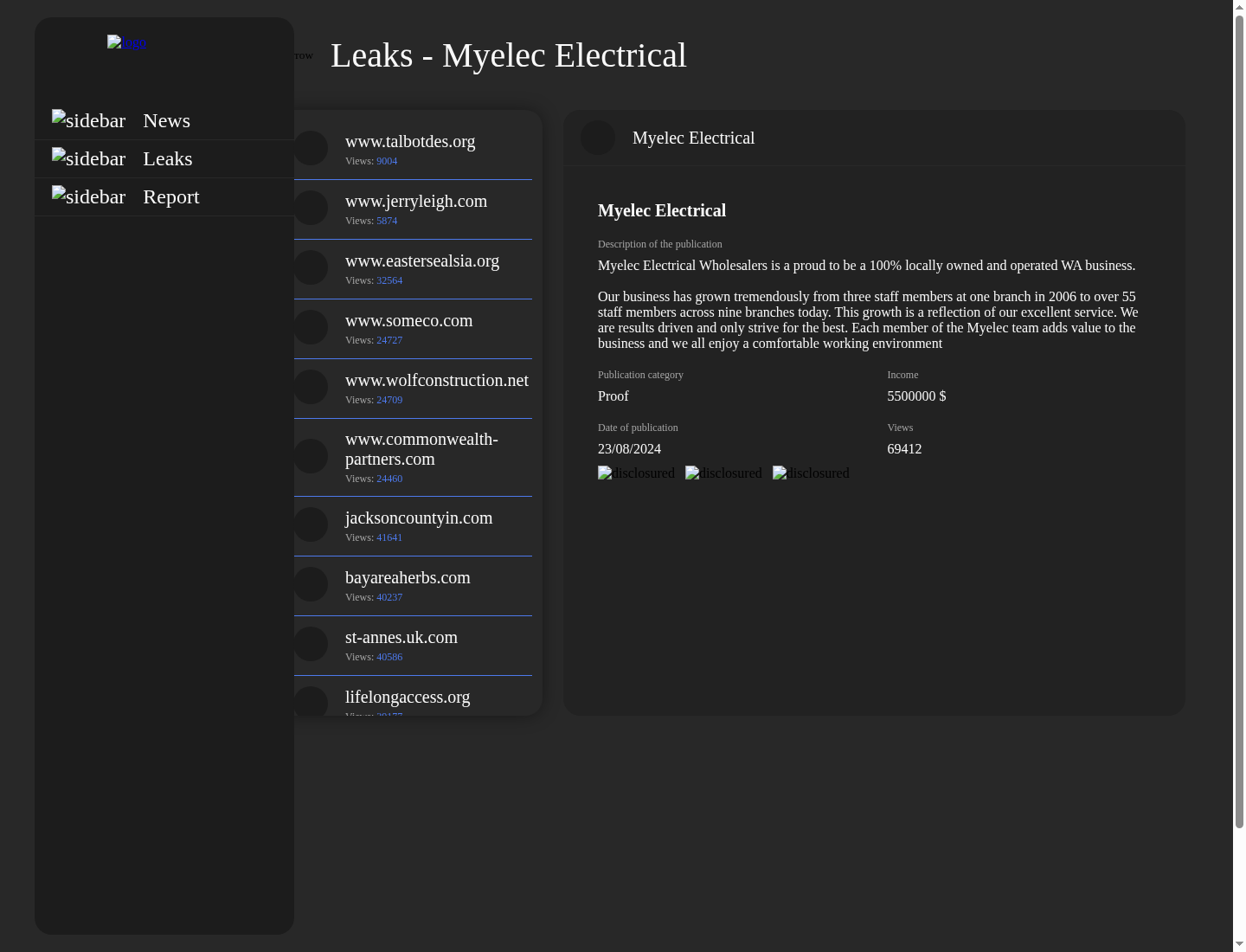Click the views count 41641
Image resolution: width=1246 pixels, height=952 pixels.
point(389,537)
